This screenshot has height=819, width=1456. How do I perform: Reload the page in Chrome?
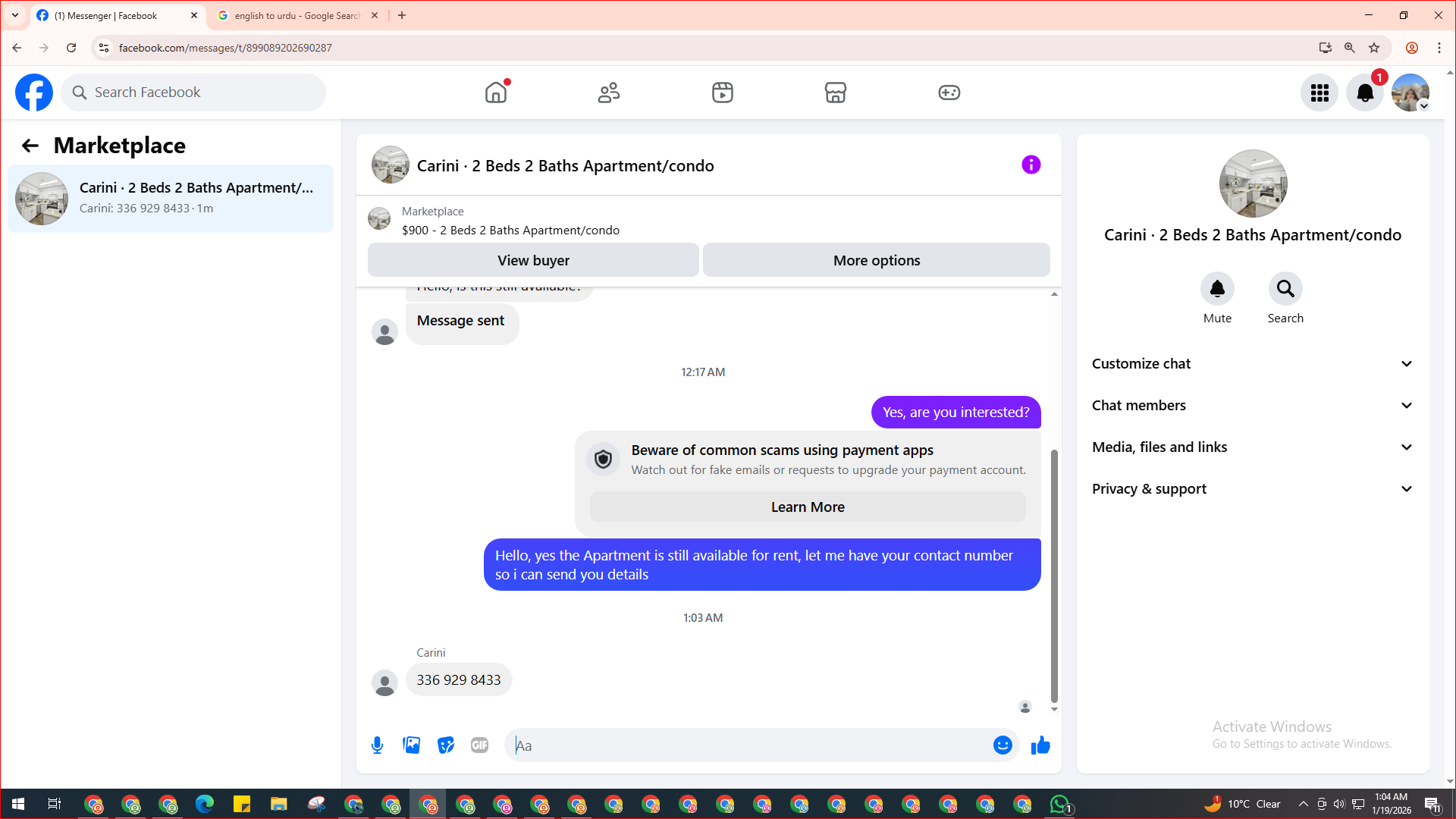(71, 48)
